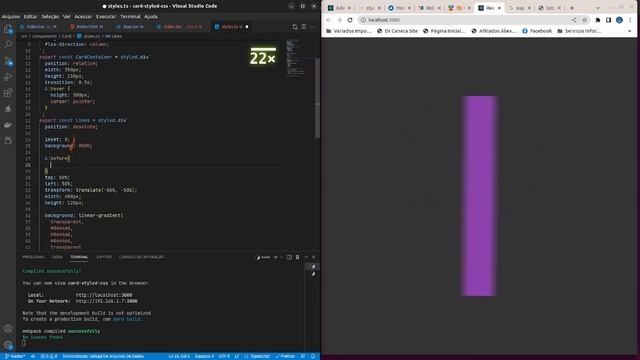Image resolution: width=640 pixels, height=360 pixels.
Task: Open the Explorer view in VS Code activity bar
Action: click(8, 29)
